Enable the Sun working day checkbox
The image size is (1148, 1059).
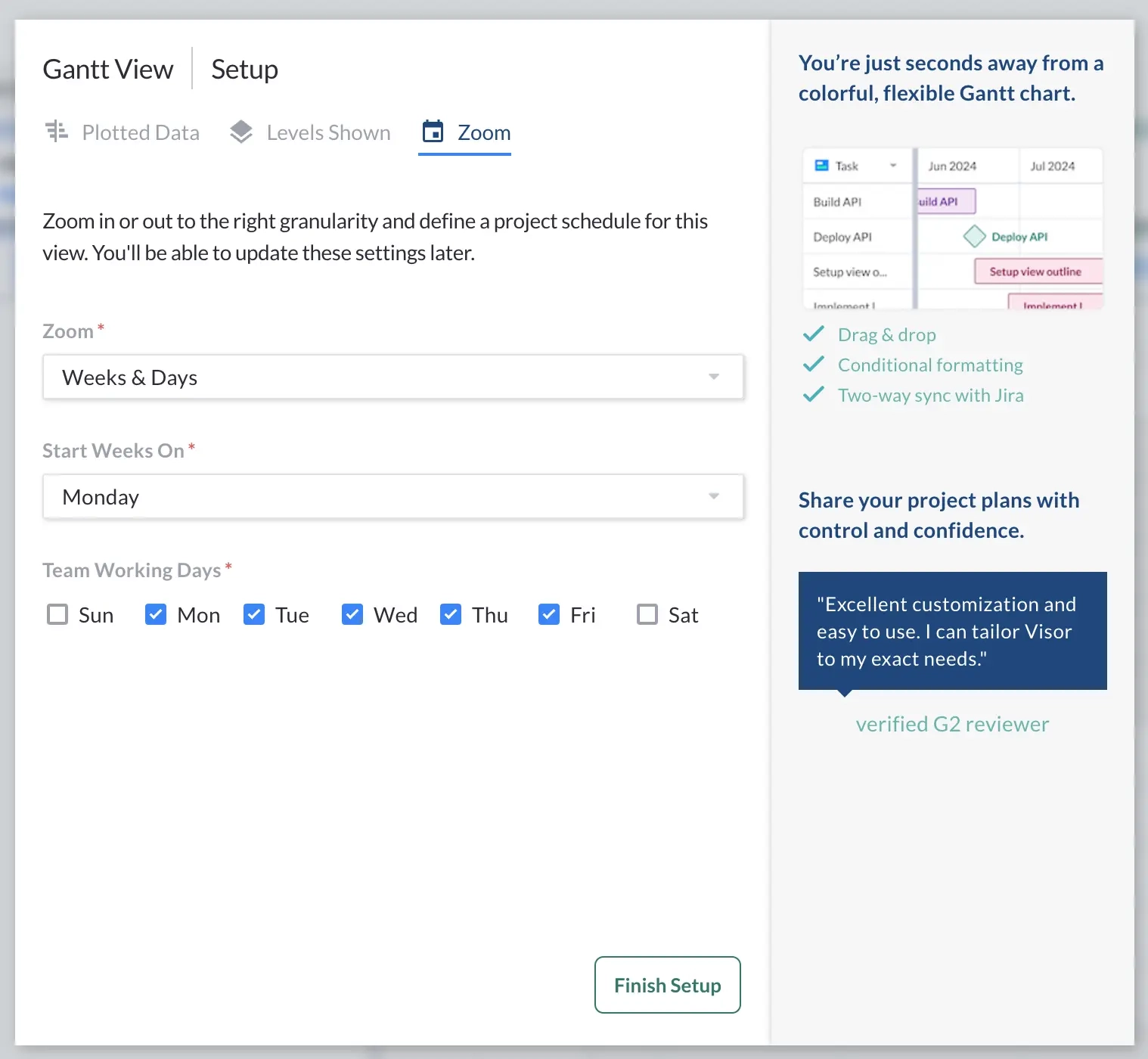pos(57,614)
